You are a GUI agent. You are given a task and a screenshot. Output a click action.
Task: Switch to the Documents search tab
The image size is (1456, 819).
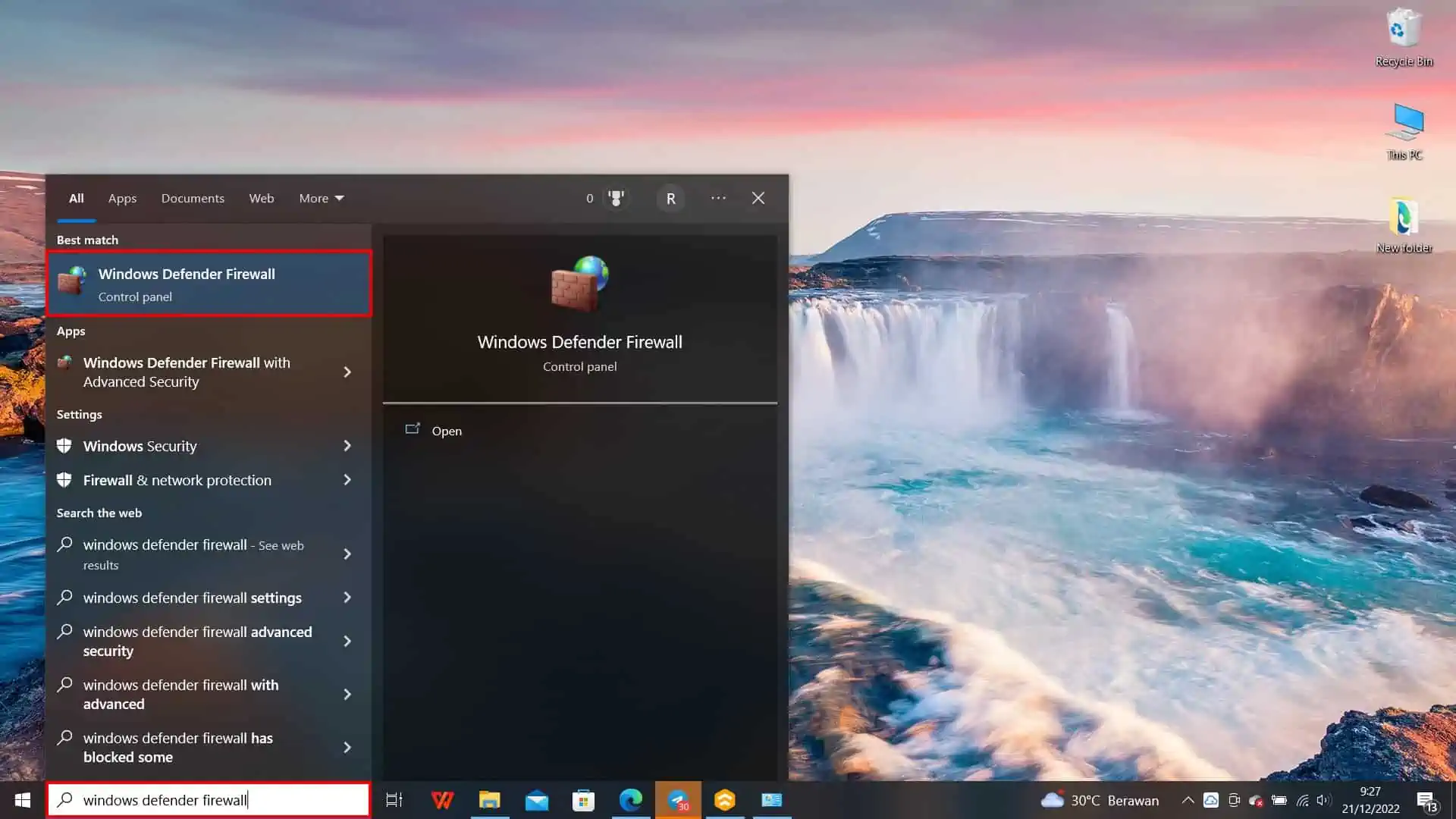[193, 198]
